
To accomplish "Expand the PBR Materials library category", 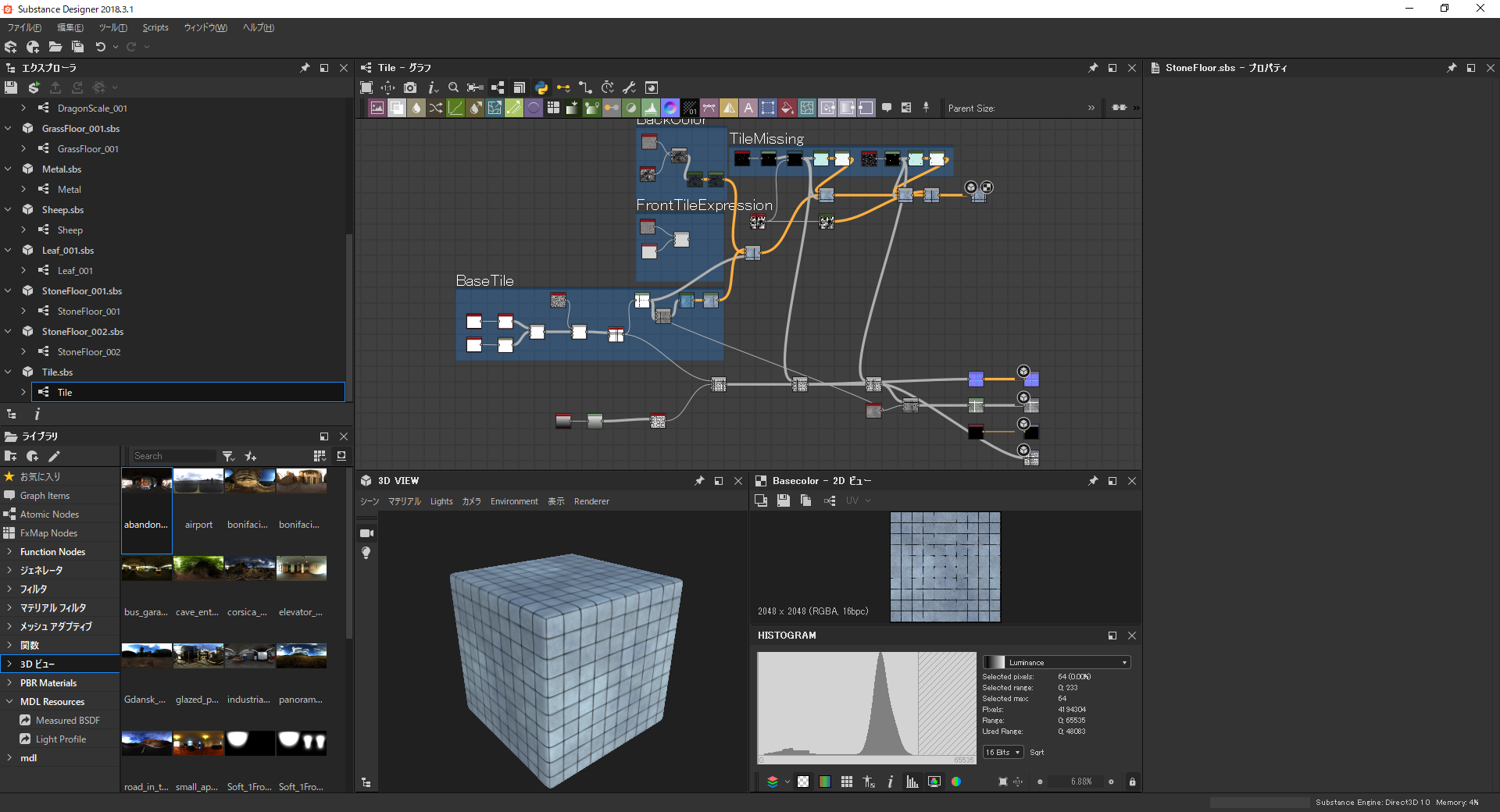I will [9, 682].
